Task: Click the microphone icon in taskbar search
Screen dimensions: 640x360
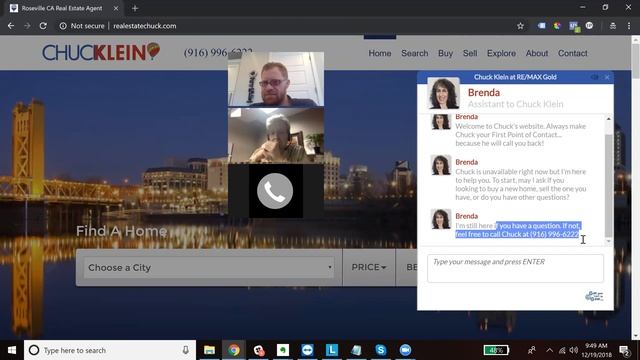Action: pyautogui.click(x=185, y=350)
